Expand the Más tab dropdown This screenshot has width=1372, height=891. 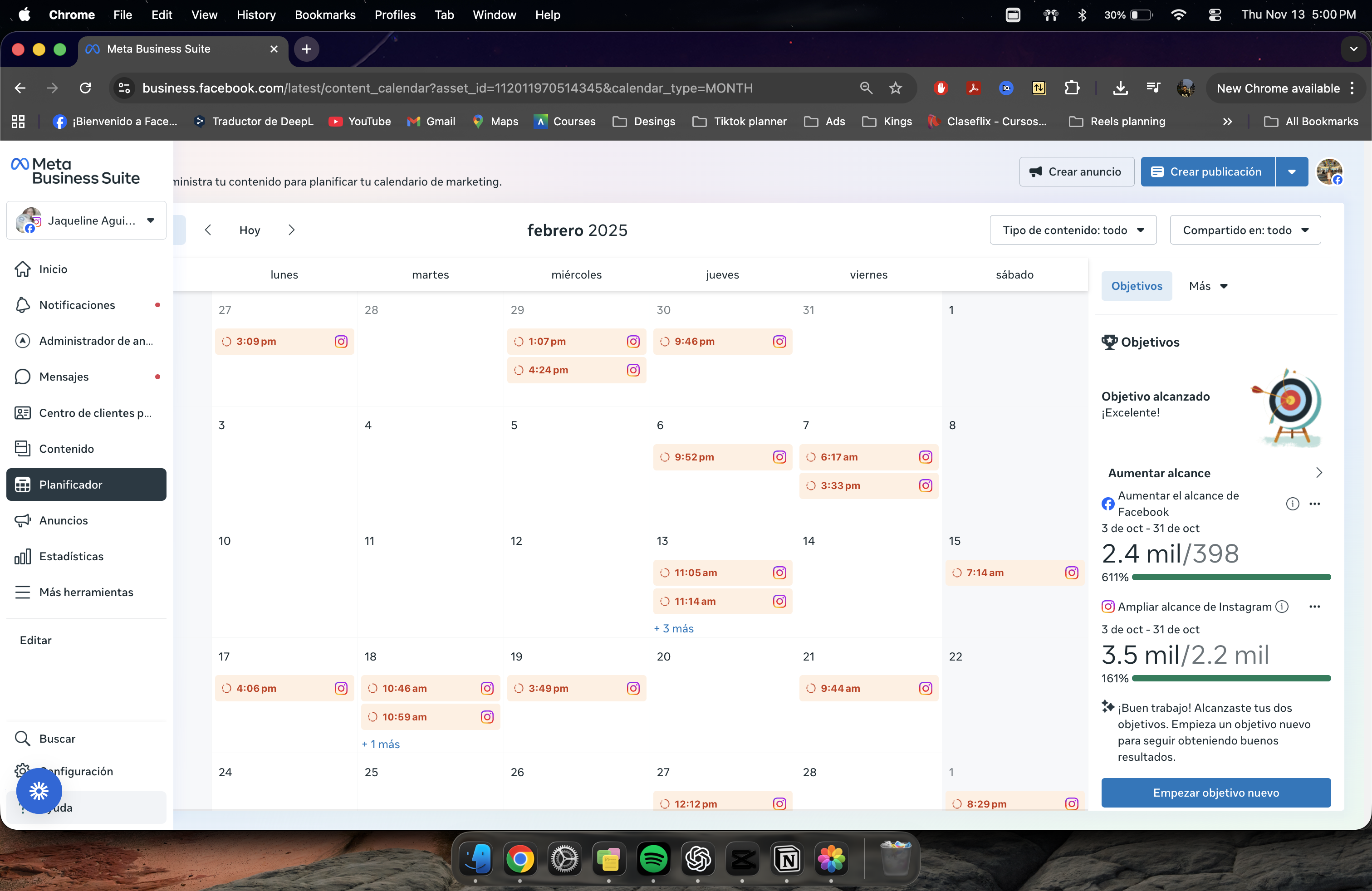[x=1208, y=286]
